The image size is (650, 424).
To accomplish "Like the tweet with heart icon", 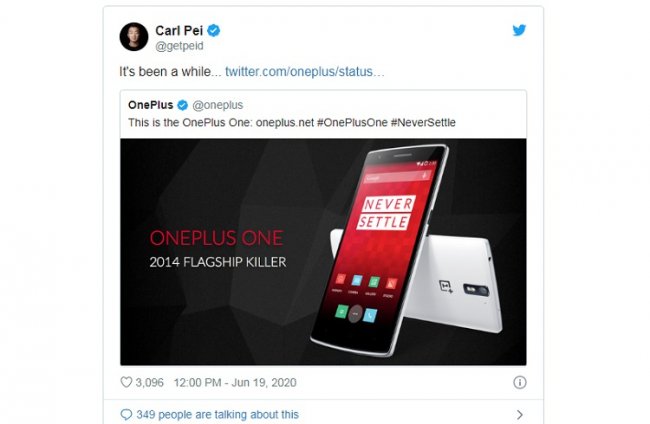I will point(126,382).
